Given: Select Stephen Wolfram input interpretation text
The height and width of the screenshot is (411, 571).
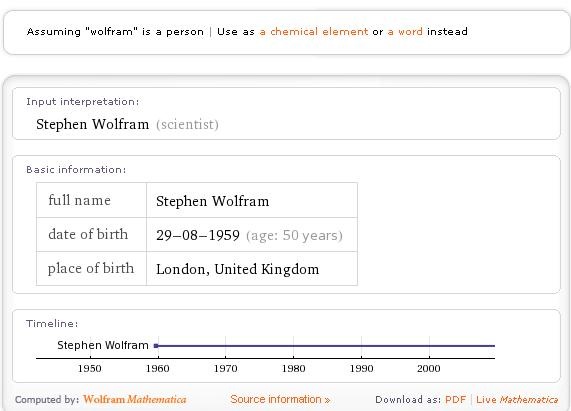Looking at the screenshot, I should coord(92,124).
